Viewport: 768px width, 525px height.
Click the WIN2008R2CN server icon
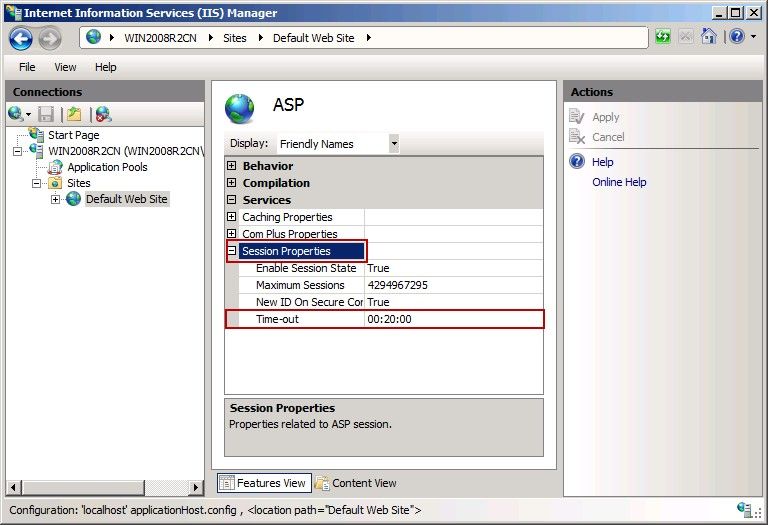[36, 150]
